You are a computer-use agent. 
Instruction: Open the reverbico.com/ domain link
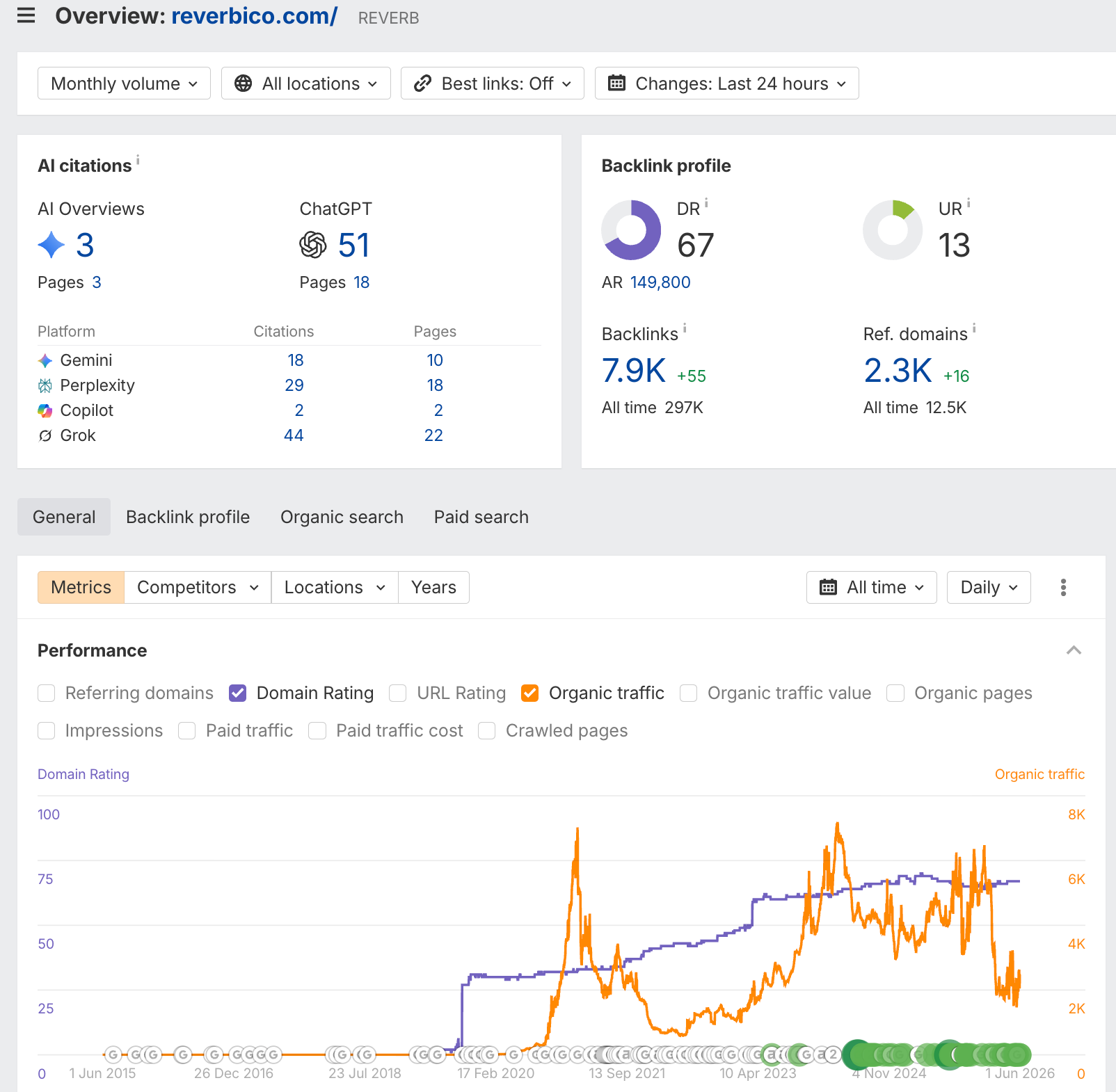click(255, 15)
